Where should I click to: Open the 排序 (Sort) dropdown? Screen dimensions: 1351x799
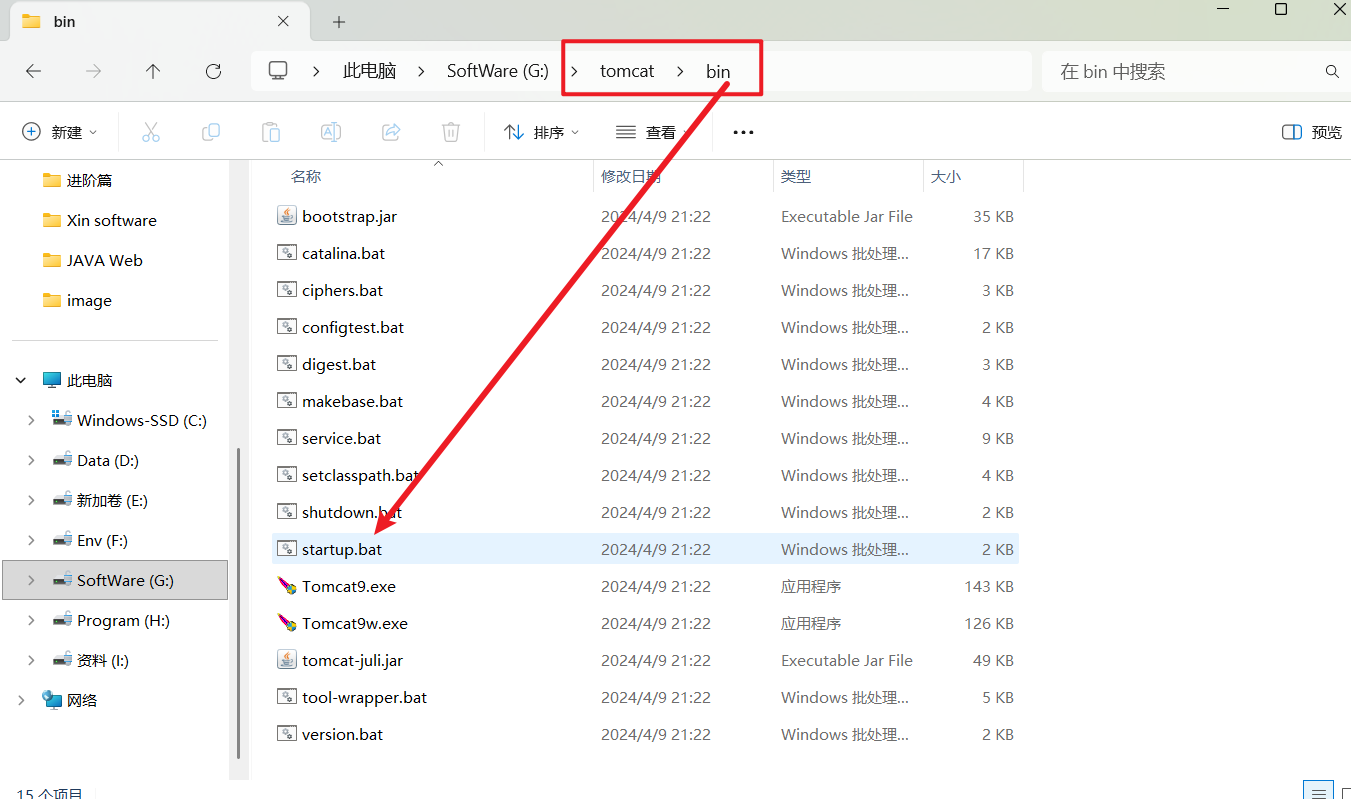(542, 132)
